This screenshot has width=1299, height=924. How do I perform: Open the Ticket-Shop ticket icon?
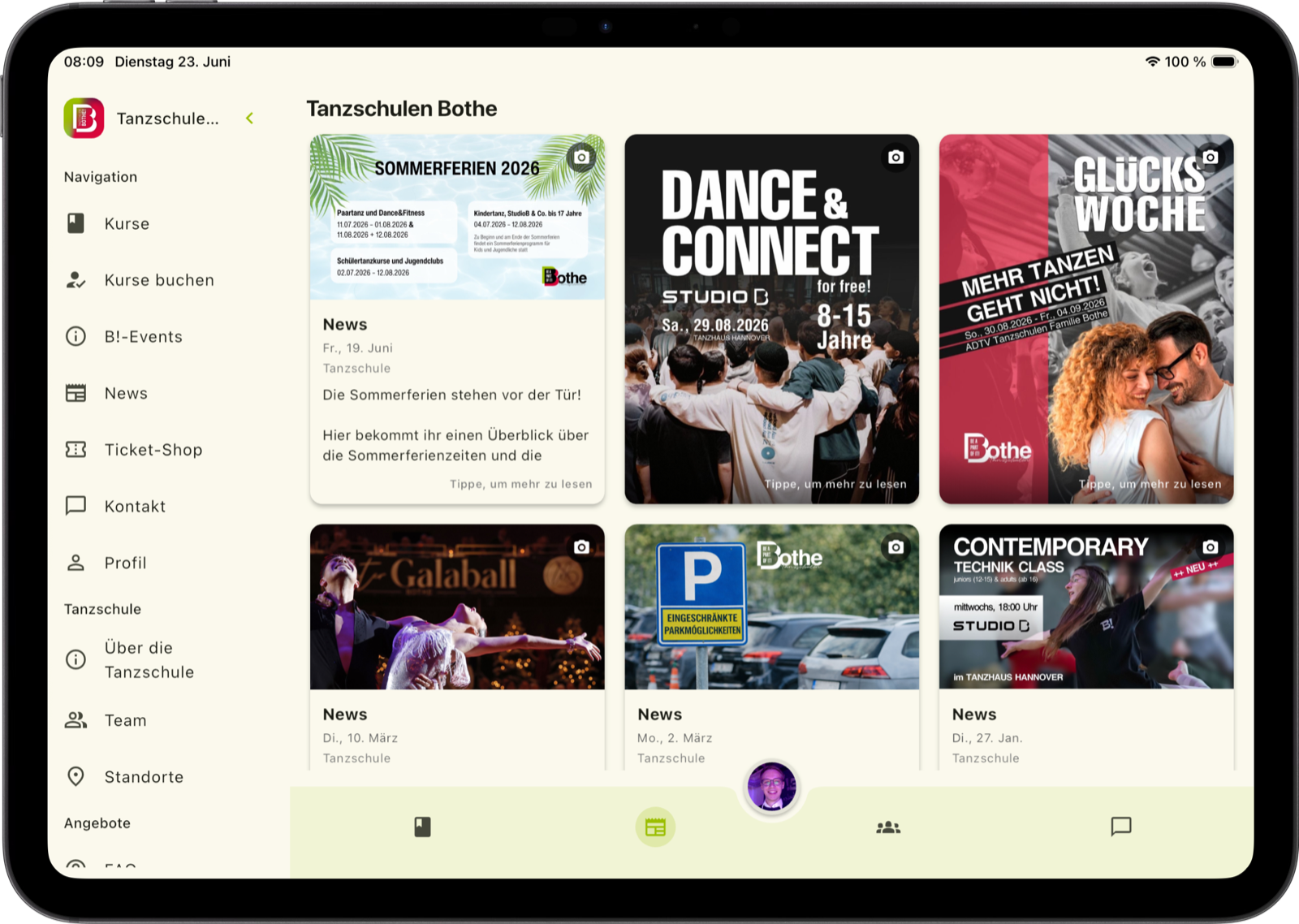pyautogui.click(x=76, y=449)
